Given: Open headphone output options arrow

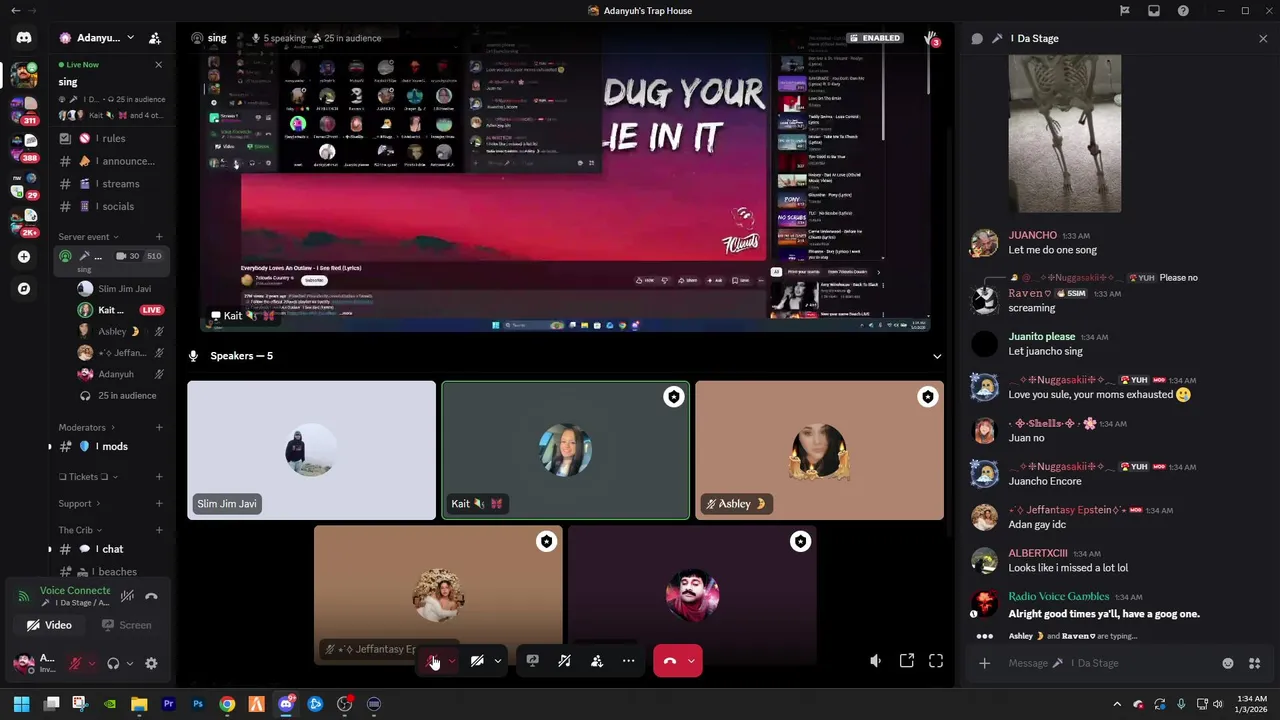Looking at the screenshot, I should coord(129,663).
